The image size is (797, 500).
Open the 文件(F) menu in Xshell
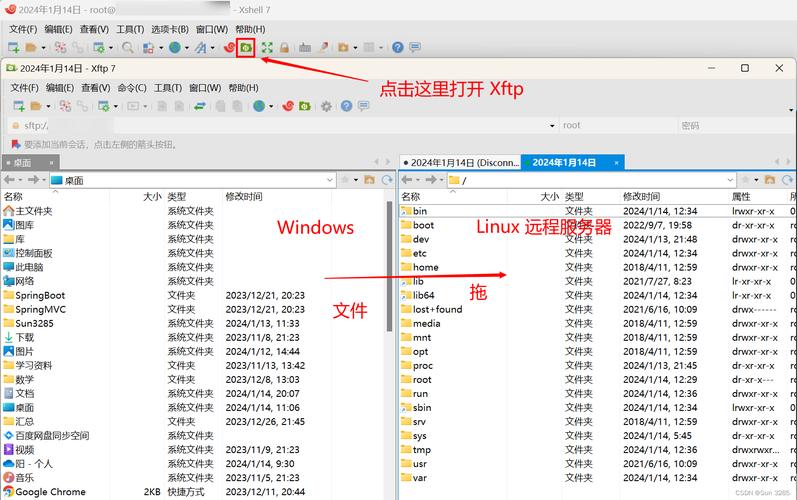[x=23, y=29]
